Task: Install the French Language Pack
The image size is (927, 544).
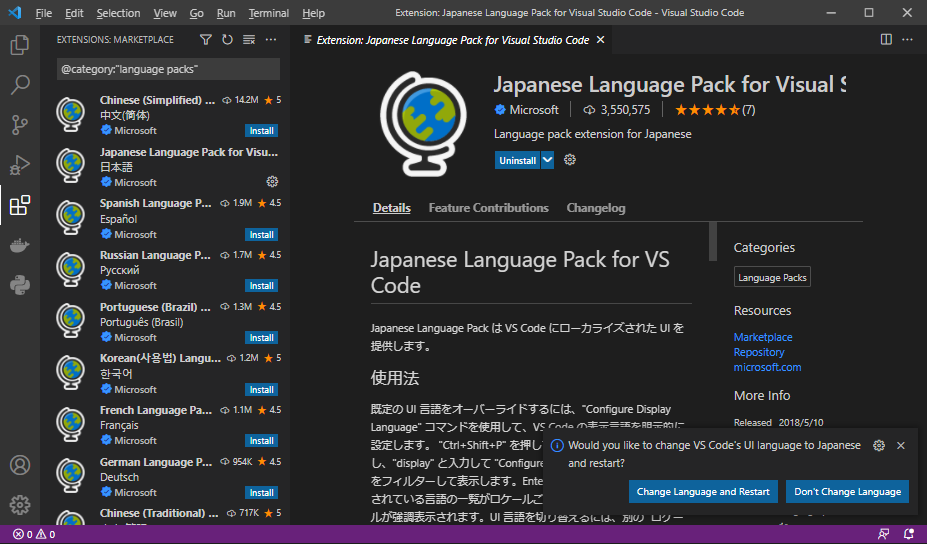Action: pyautogui.click(x=261, y=441)
